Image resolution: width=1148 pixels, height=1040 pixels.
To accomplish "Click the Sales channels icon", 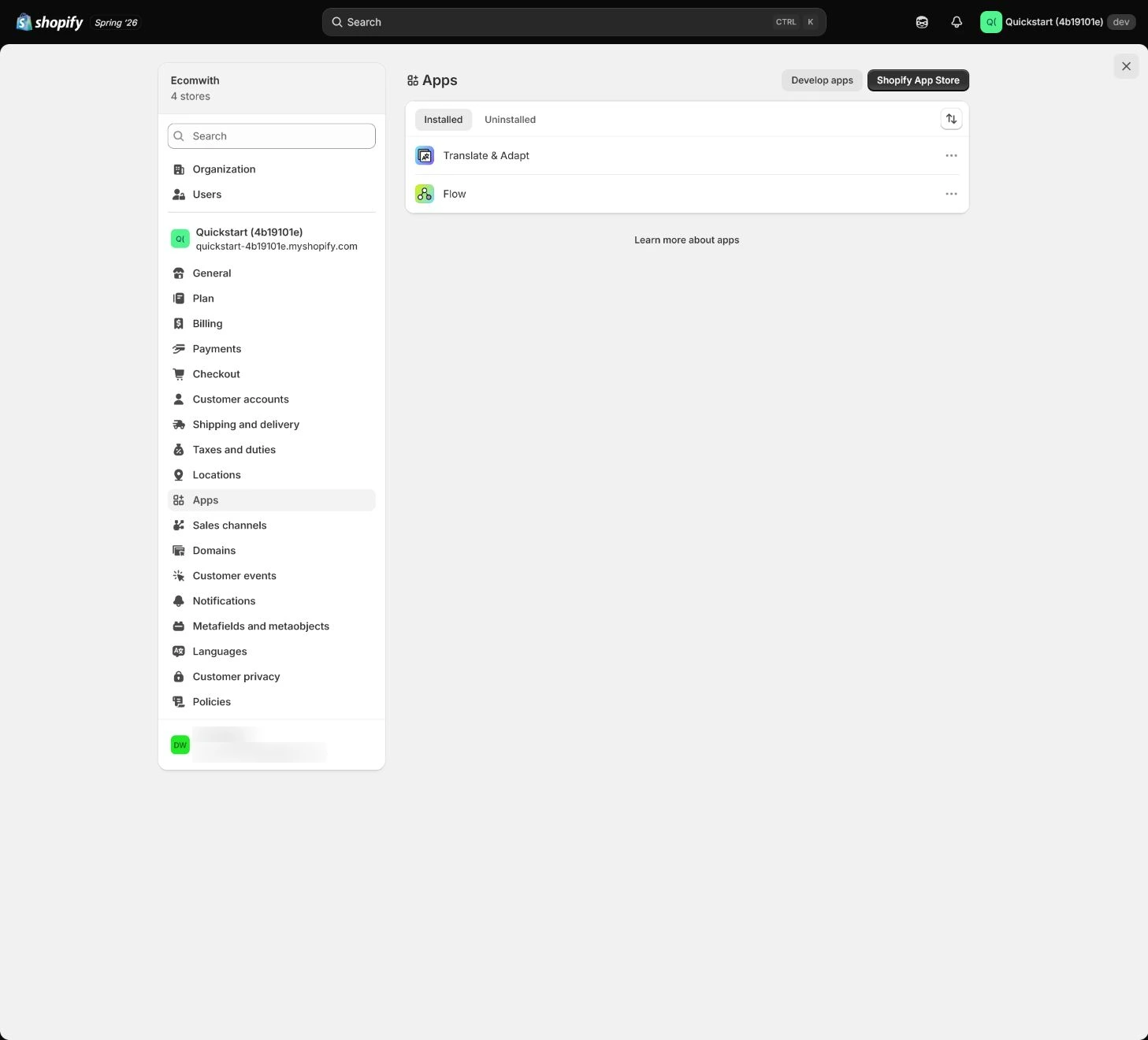I will point(179,526).
